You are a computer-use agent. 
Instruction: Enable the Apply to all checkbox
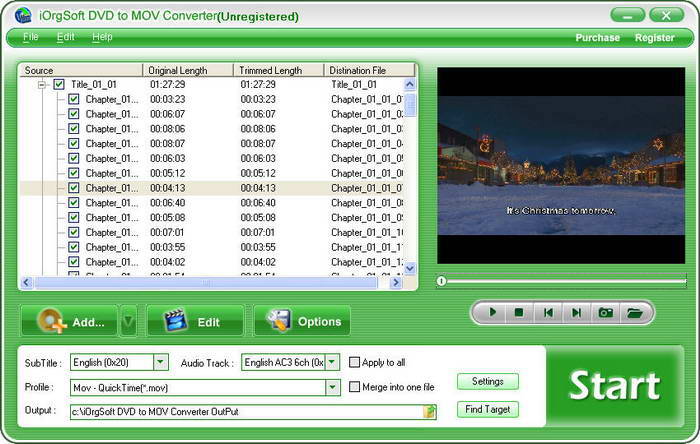[x=354, y=362]
